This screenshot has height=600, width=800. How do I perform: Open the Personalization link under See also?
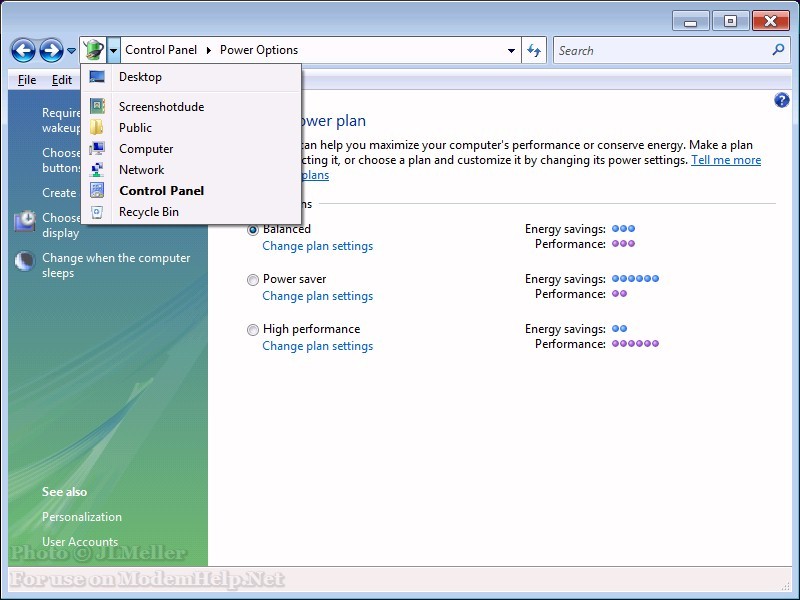(x=82, y=517)
